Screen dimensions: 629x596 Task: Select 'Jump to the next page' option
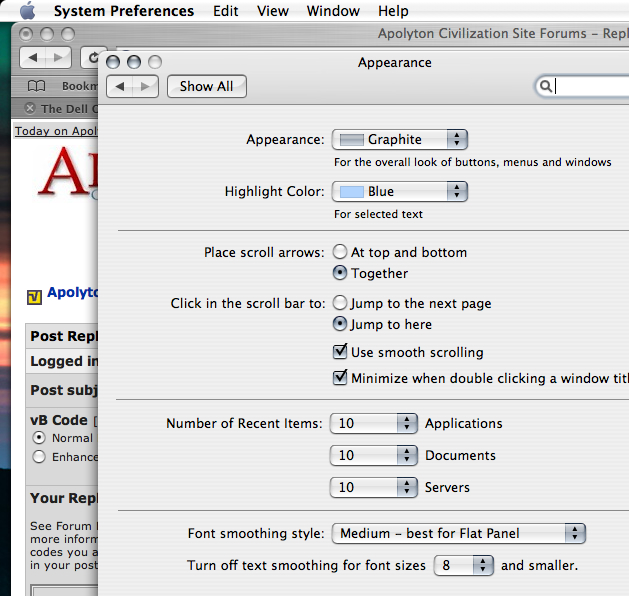point(340,303)
